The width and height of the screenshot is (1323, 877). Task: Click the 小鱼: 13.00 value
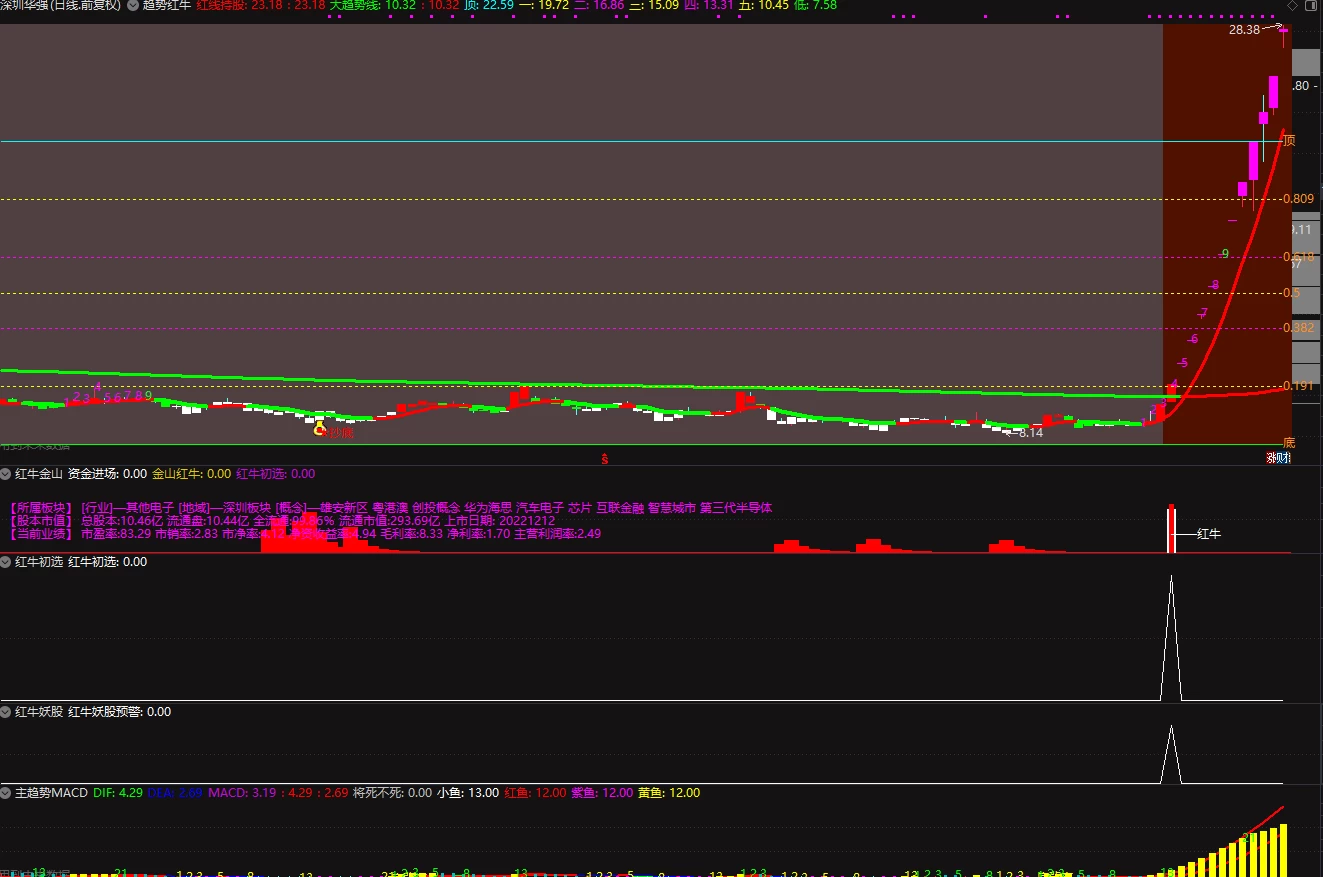pyautogui.click(x=468, y=793)
